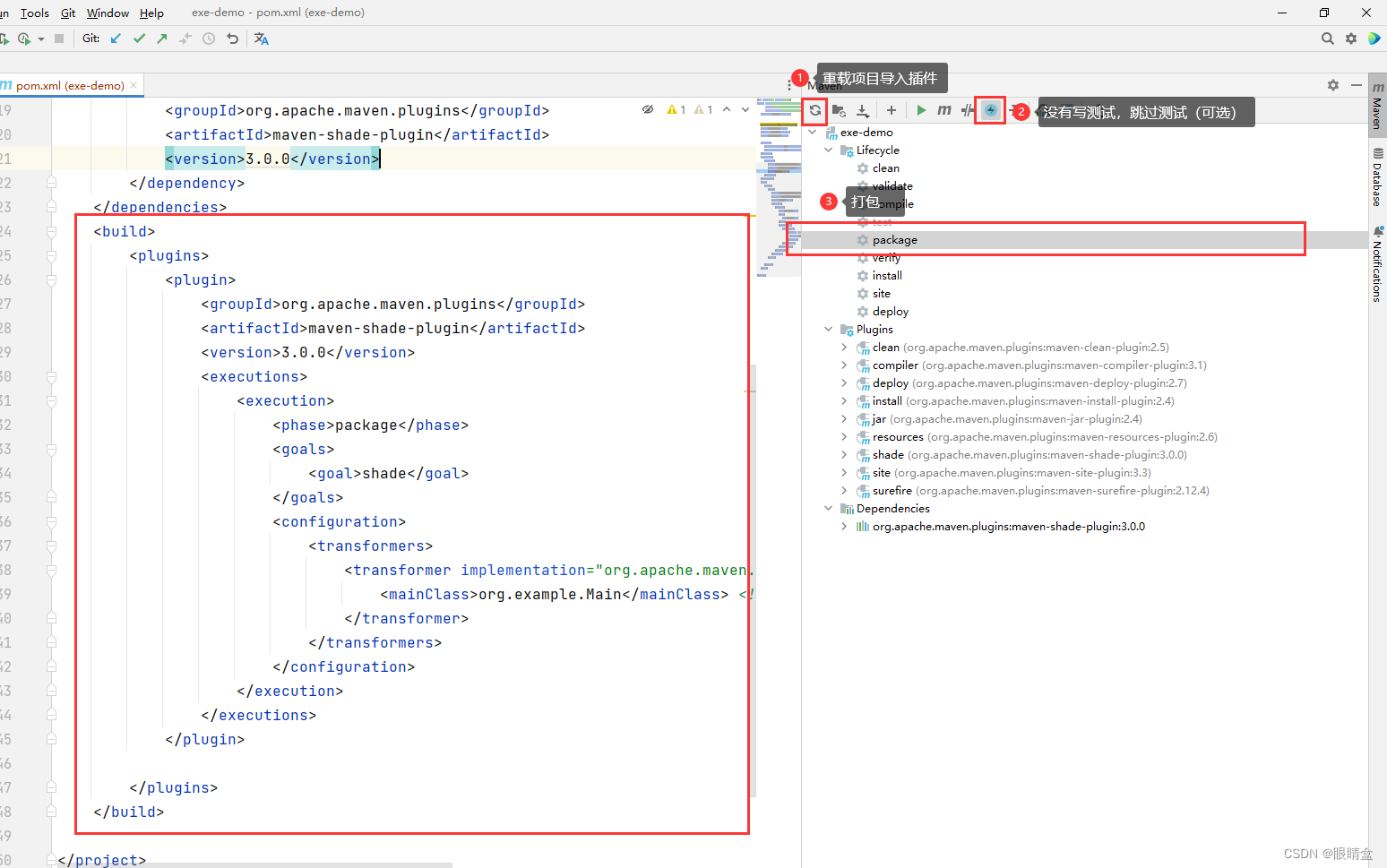Expand the clean plugin node

pyautogui.click(x=844, y=347)
